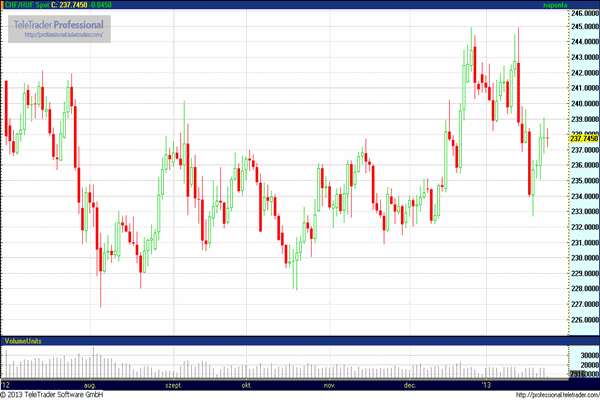The width and height of the screenshot is (600, 400).
Task: Click the -0.0450 change value in the header
Action: tap(101, 5)
